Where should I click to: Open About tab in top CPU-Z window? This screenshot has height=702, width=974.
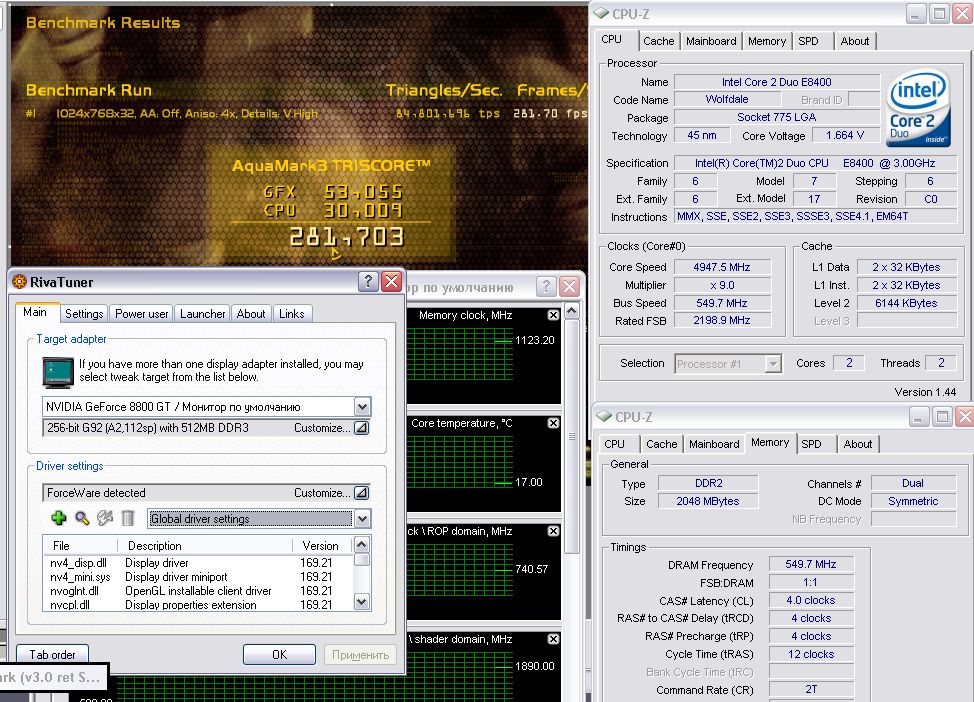pos(855,41)
